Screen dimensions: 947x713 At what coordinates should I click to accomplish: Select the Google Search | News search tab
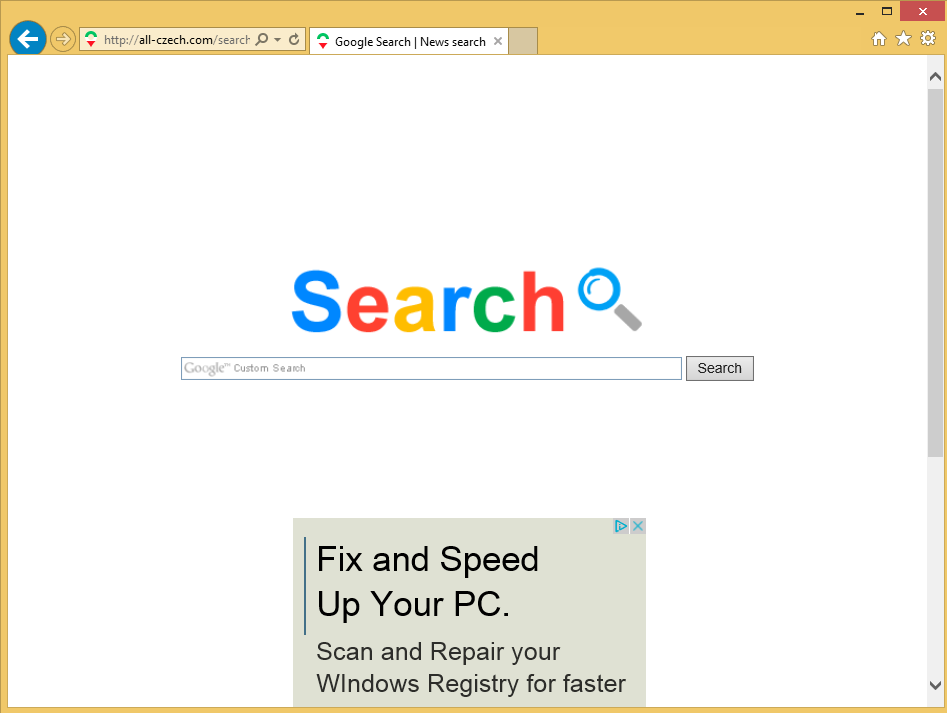pos(409,42)
